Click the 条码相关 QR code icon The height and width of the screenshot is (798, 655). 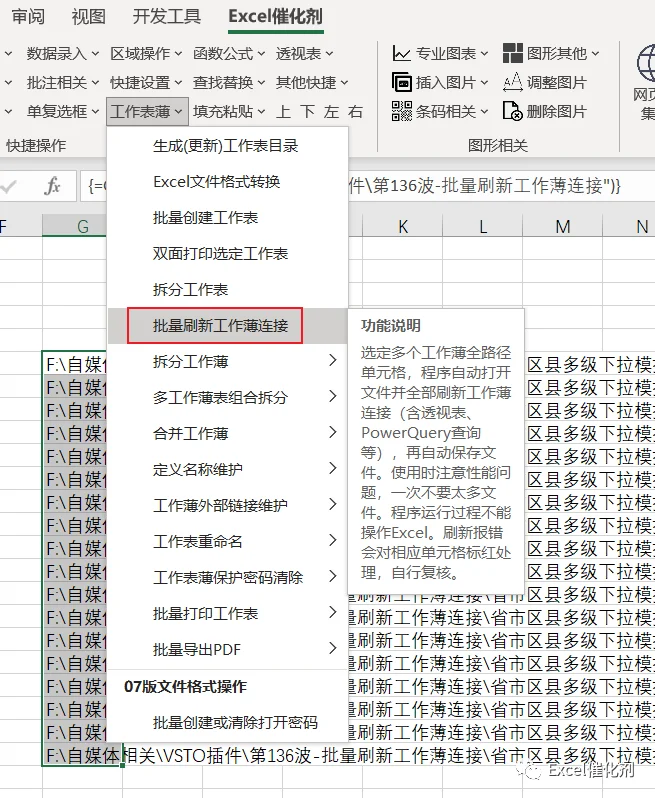402,111
